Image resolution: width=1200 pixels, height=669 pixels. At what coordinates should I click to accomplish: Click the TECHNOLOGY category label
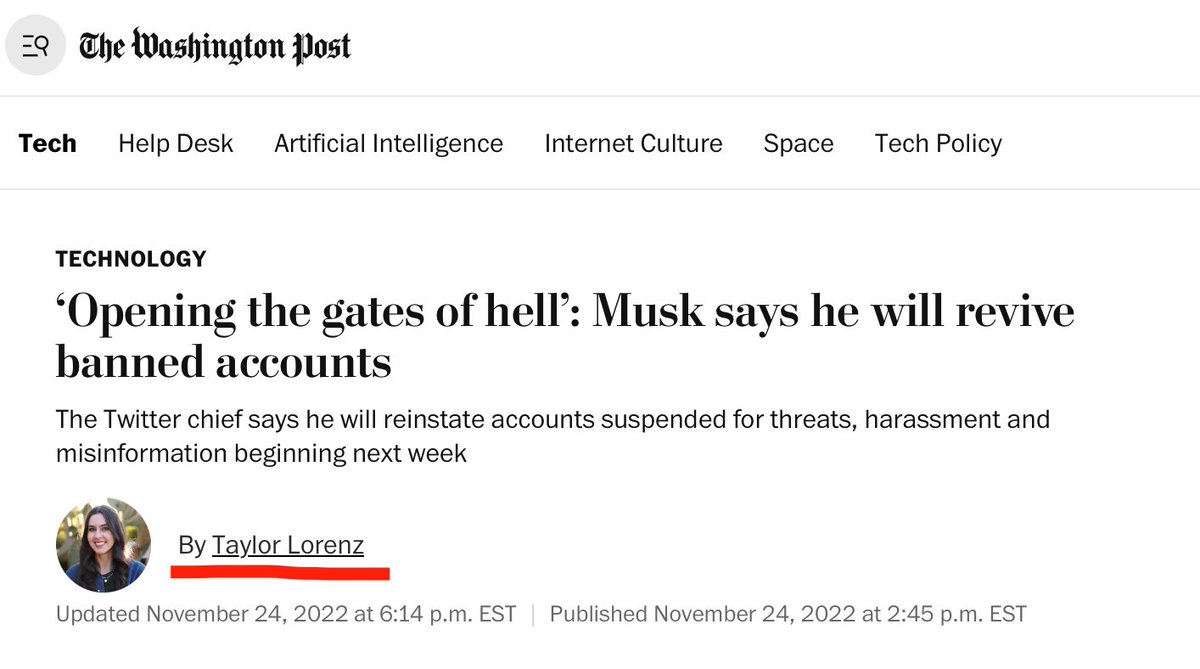click(131, 259)
